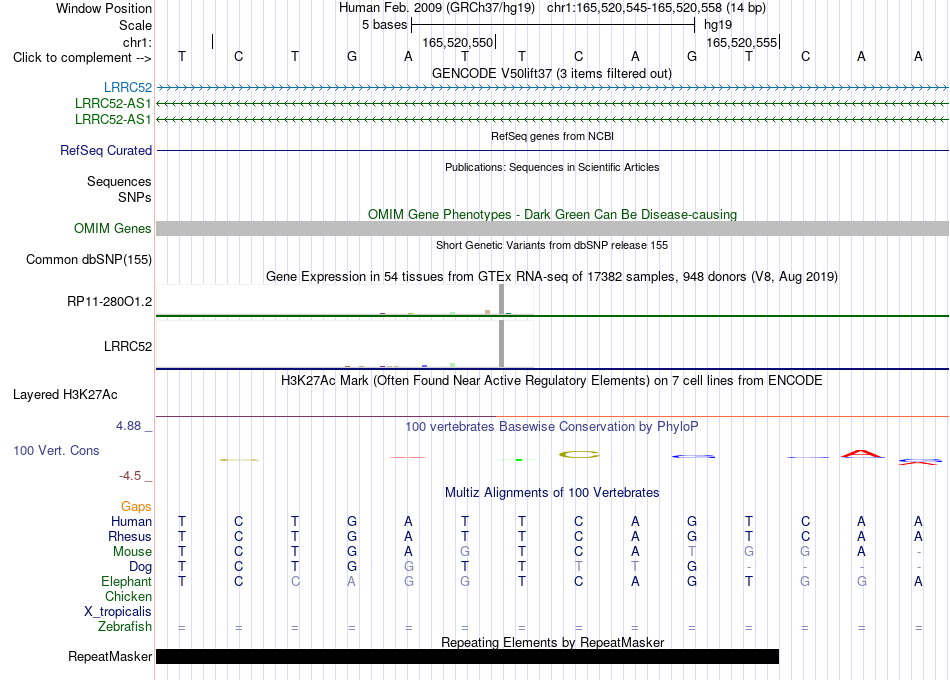Click 'Repeating Elements by RepeatMasker' title

(552, 642)
